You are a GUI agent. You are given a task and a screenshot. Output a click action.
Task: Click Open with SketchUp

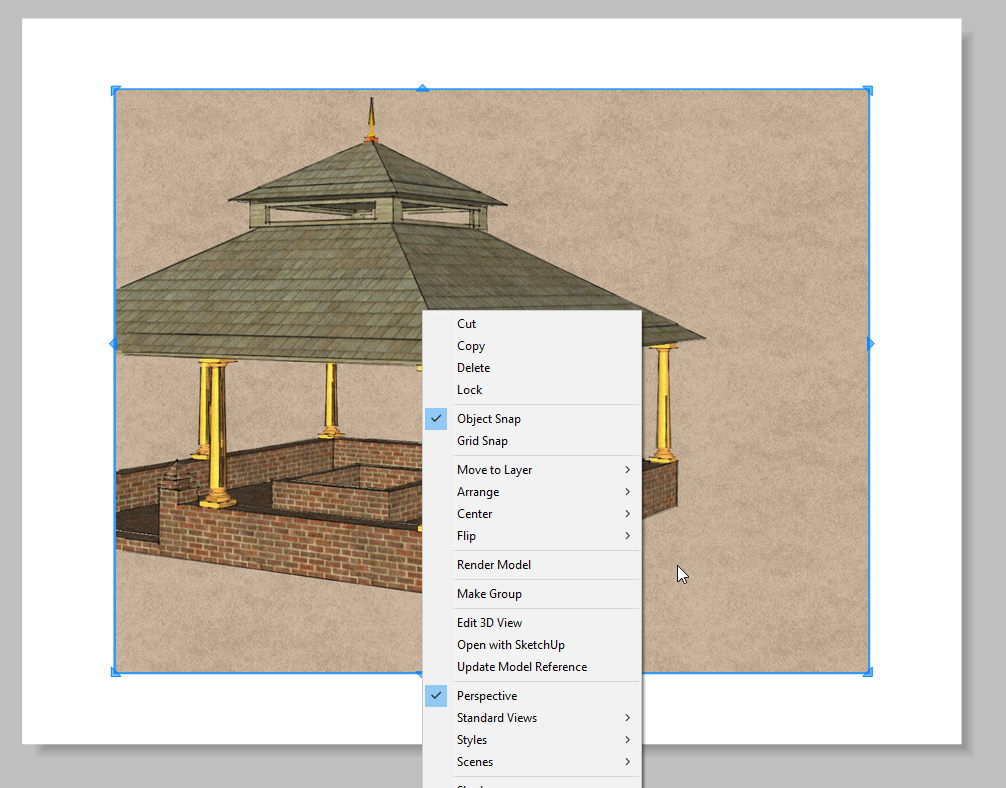[x=511, y=645]
